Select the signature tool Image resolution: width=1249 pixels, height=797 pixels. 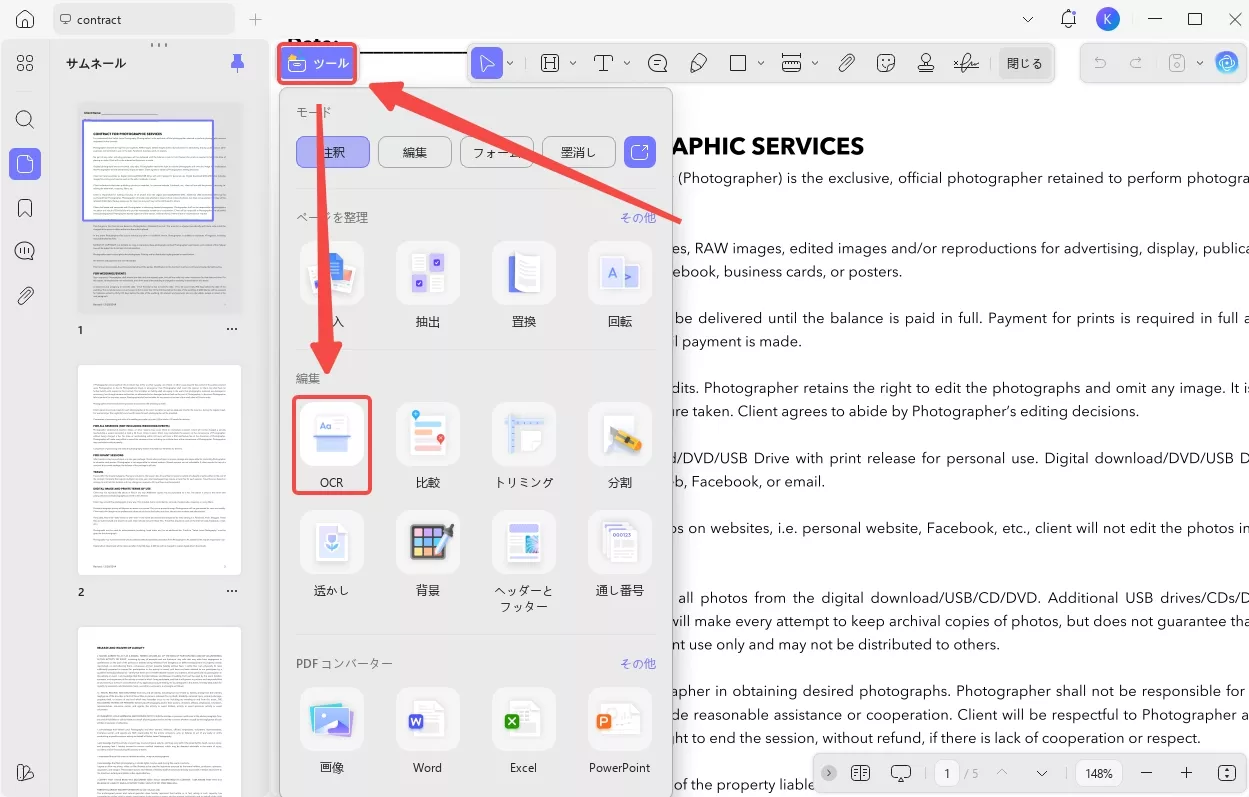pos(966,63)
